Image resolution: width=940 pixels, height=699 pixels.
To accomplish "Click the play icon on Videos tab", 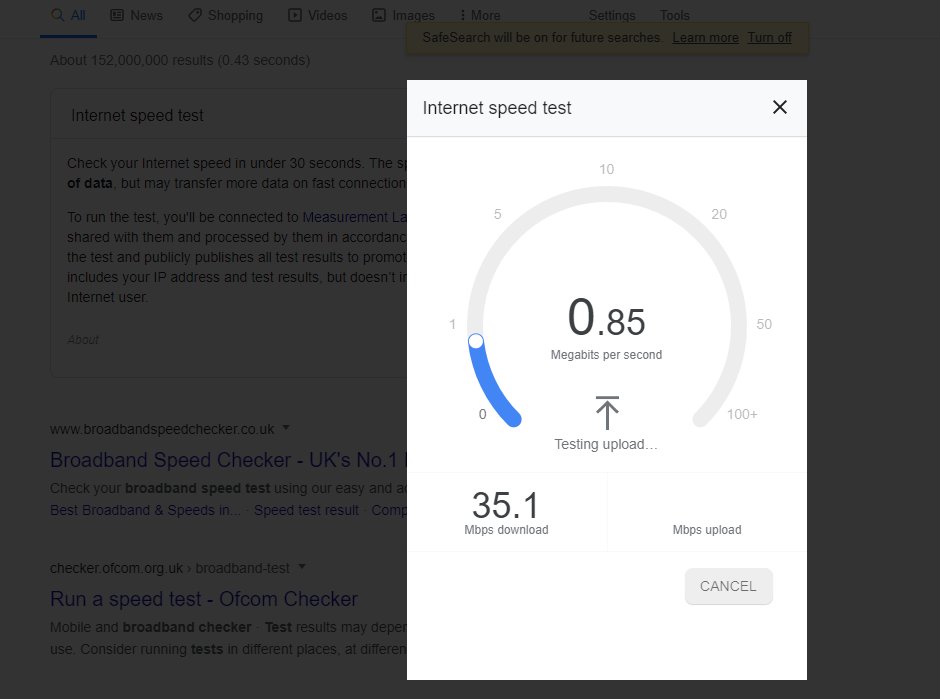I will (295, 15).
